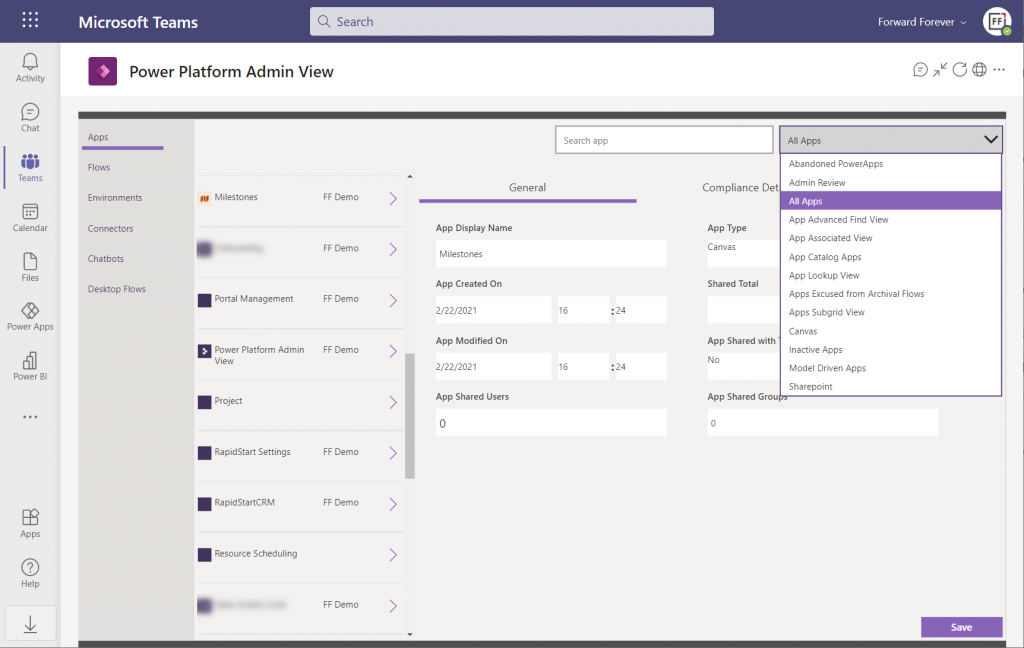Image resolution: width=1024 pixels, height=648 pixels.
Task: Launch Power Apps from left rail
Action: tap(30, 317)
